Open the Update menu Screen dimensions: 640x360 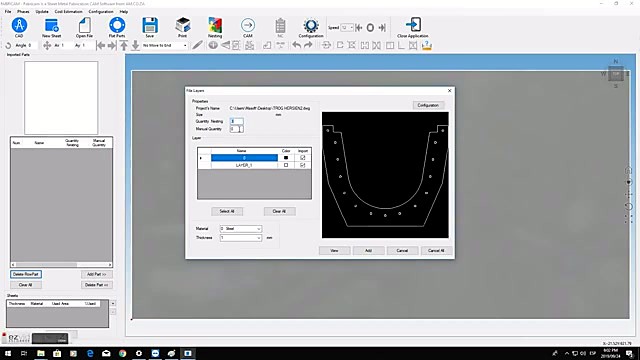42,11
